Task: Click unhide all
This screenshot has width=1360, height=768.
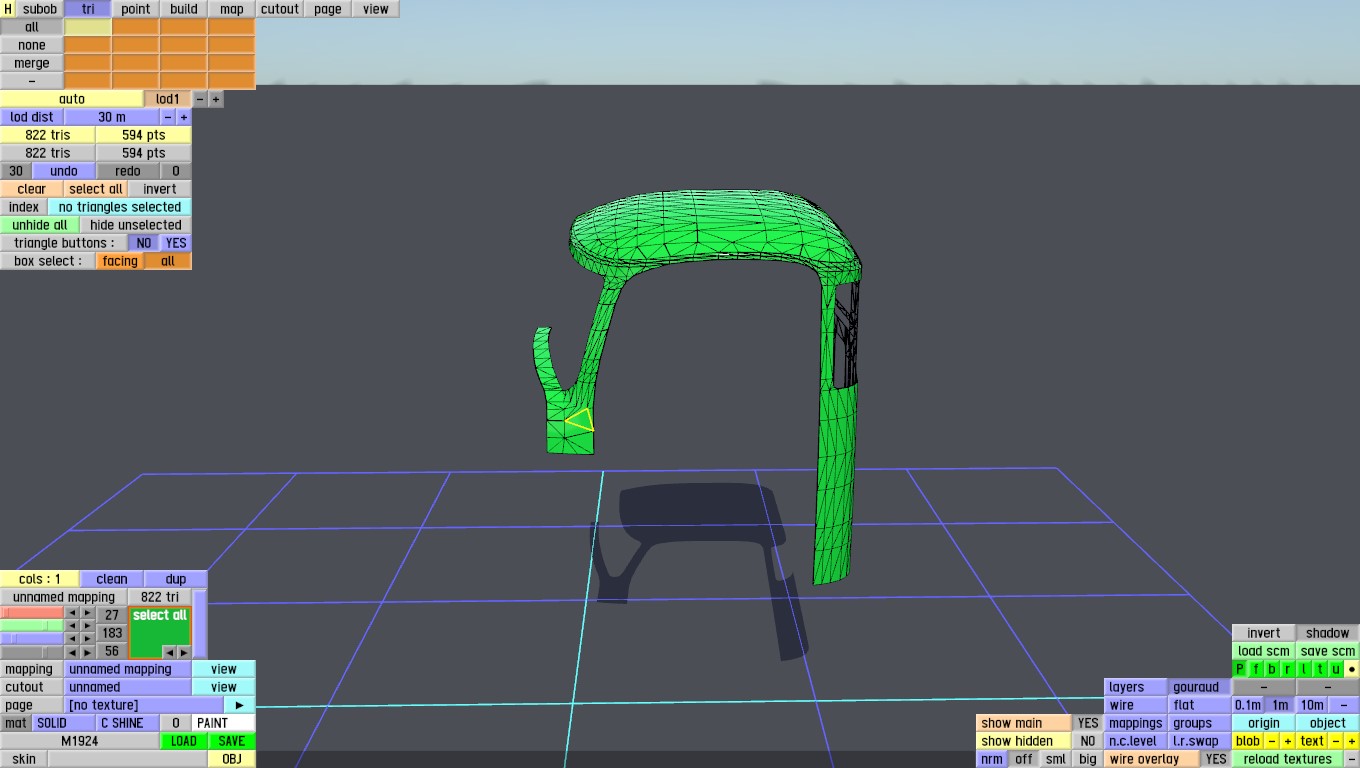Action: pyautogui.click(x=40, y=225)
